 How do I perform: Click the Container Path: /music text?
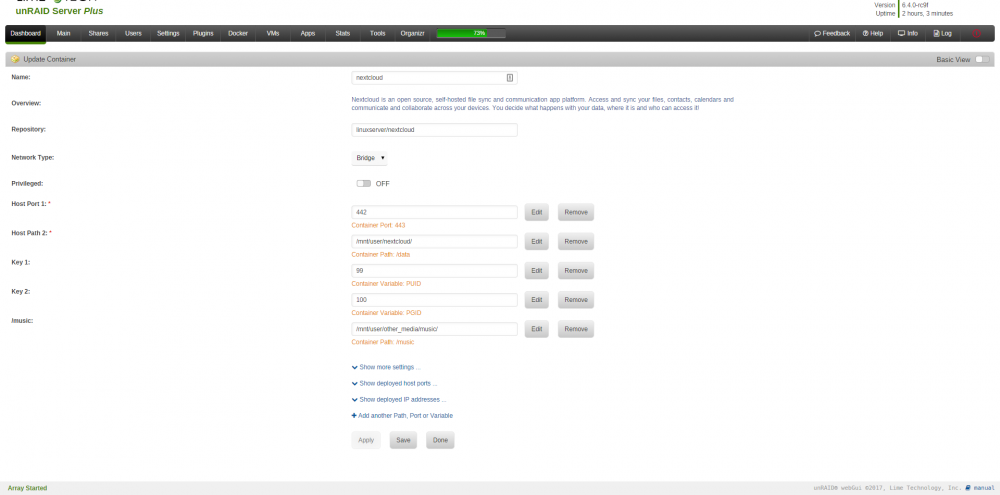383,343
